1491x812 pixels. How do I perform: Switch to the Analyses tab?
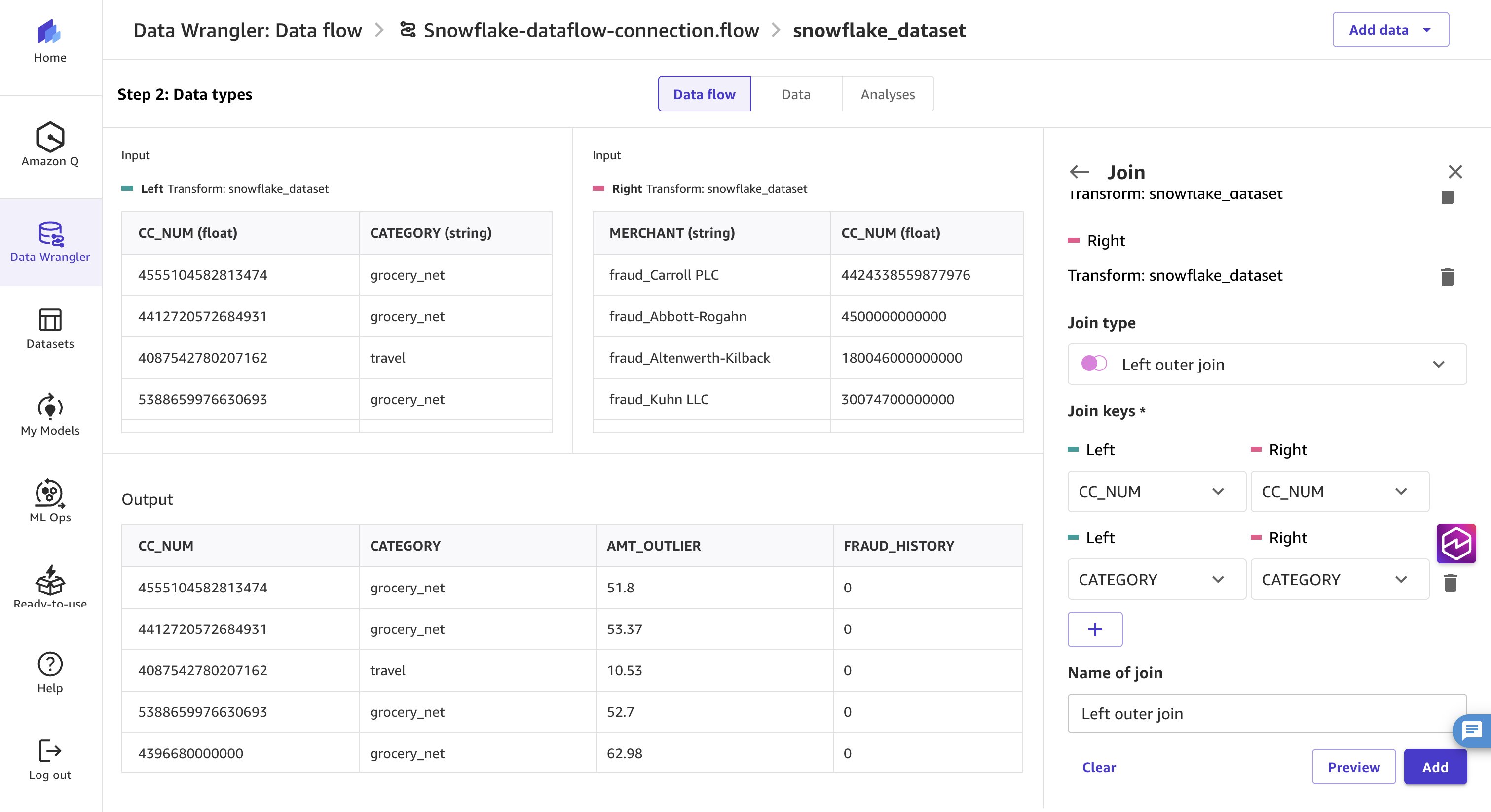[x=887, y=94]
